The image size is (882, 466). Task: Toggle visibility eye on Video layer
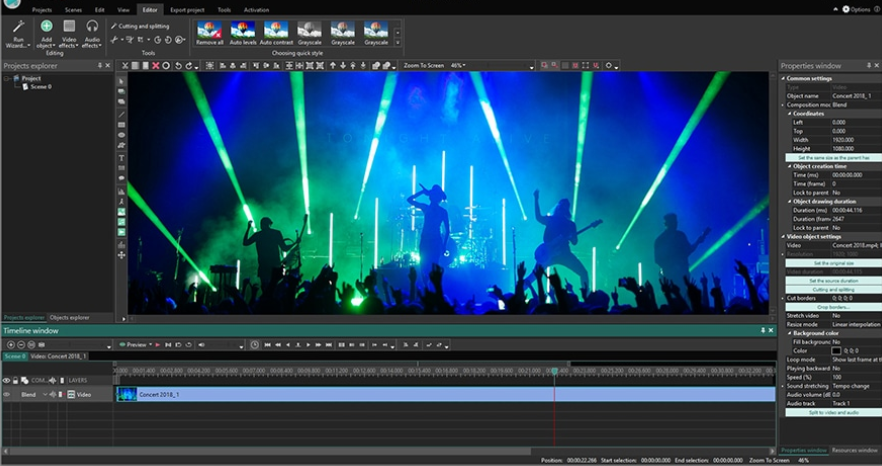point(6,395)
